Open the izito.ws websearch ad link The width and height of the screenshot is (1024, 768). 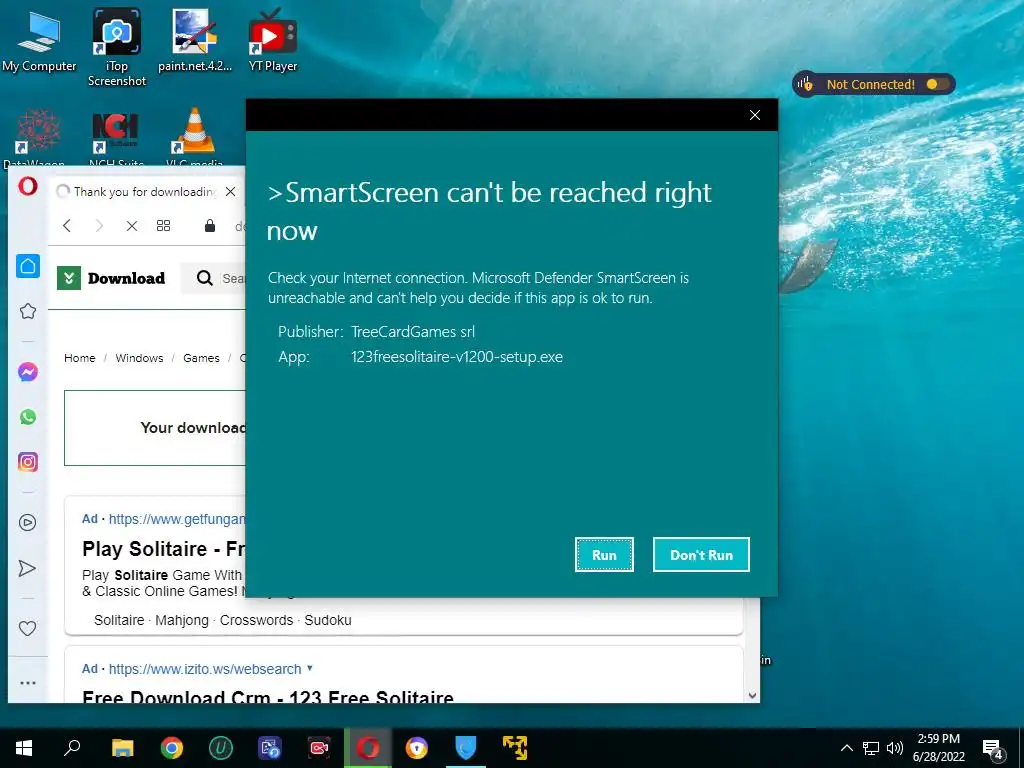click(x=205, y=669)
